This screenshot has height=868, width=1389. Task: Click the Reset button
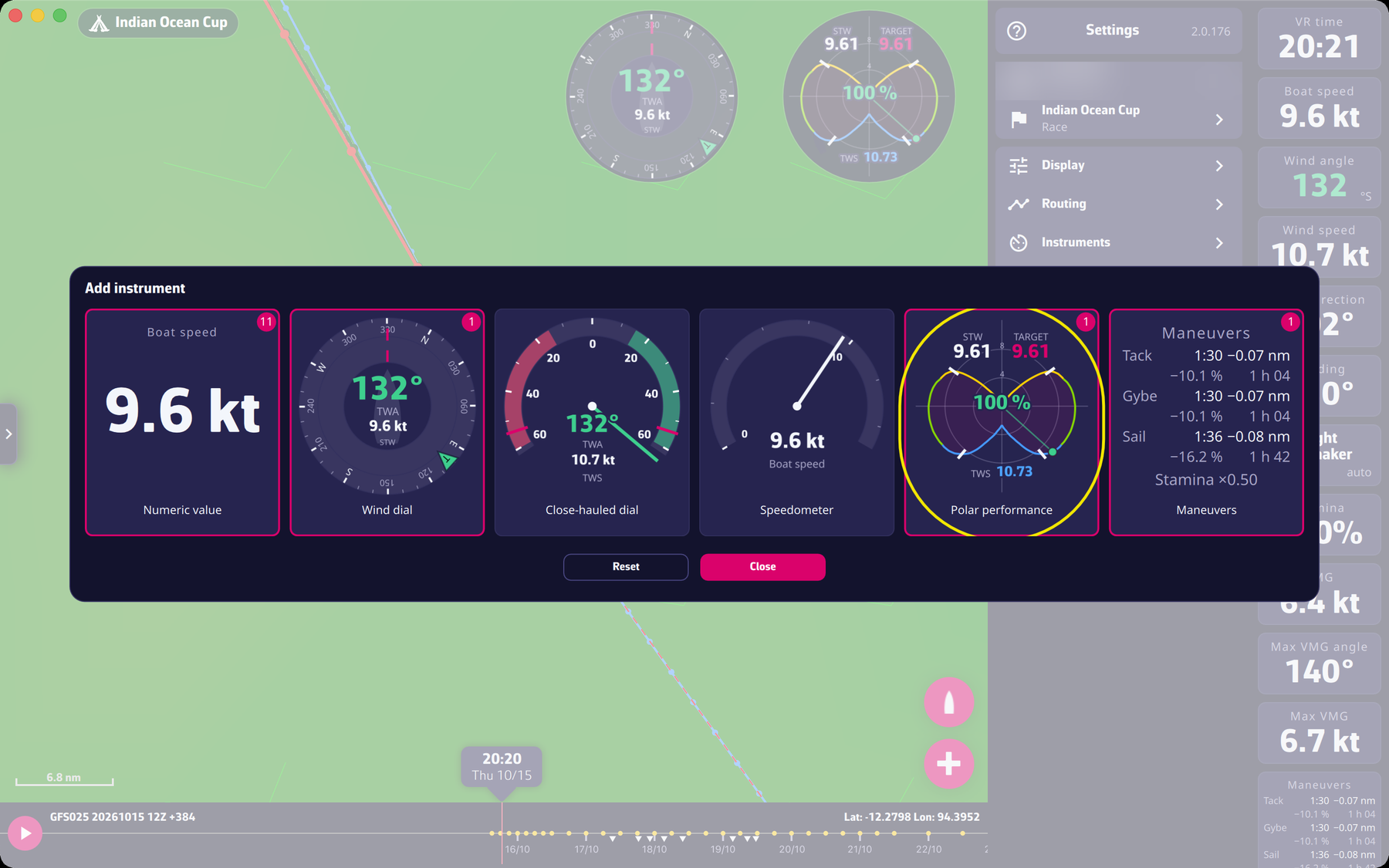pos(626,566)
